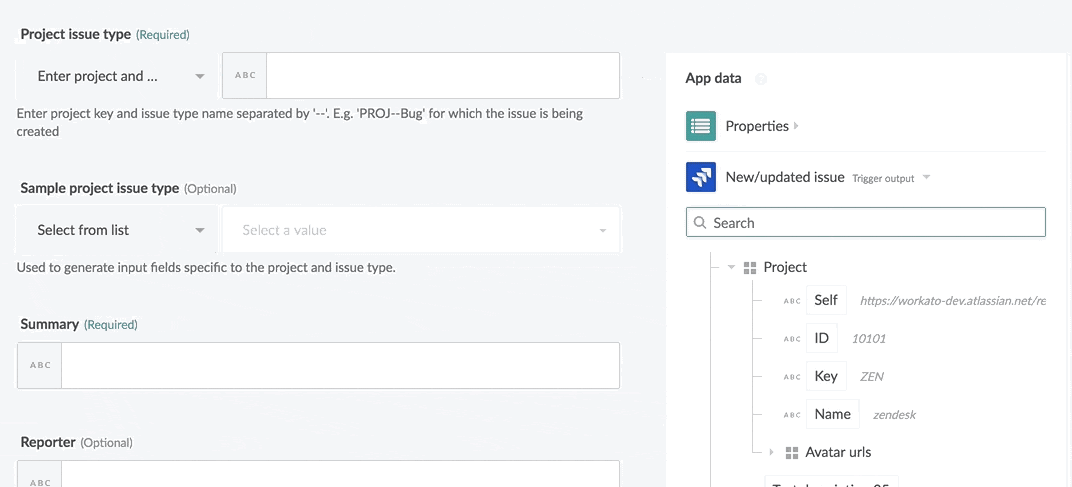
Task: Select the Key datapill
Action: 826,376
